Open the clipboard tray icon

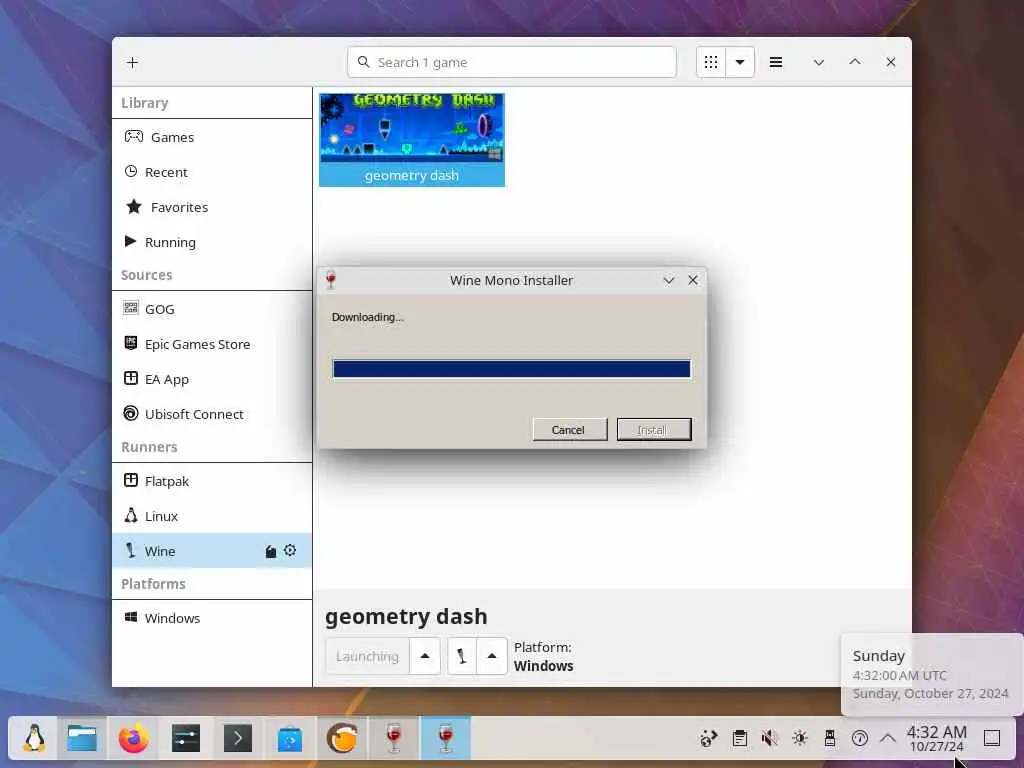pos(739,739)
